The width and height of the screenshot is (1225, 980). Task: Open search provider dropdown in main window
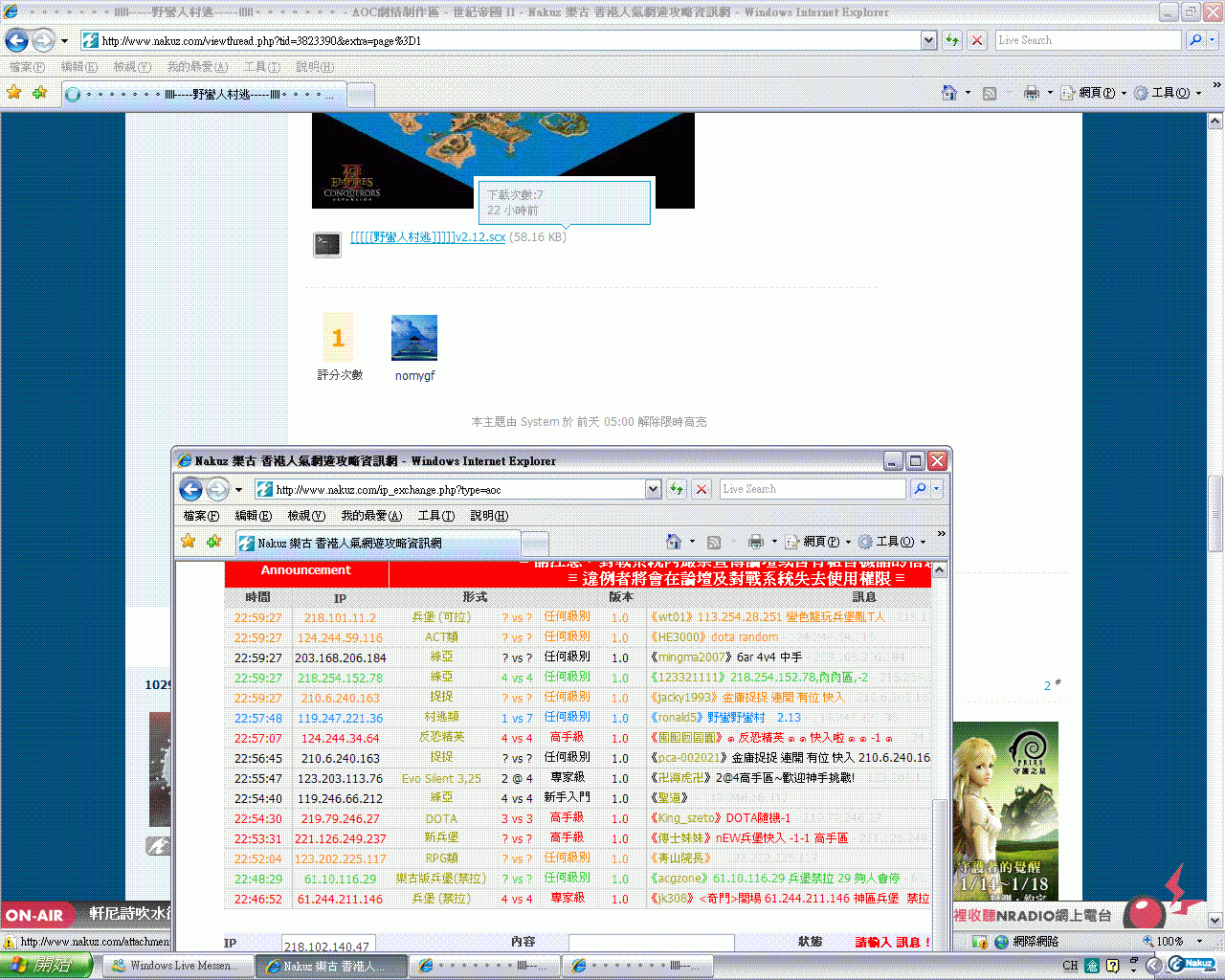[1213, 40]
